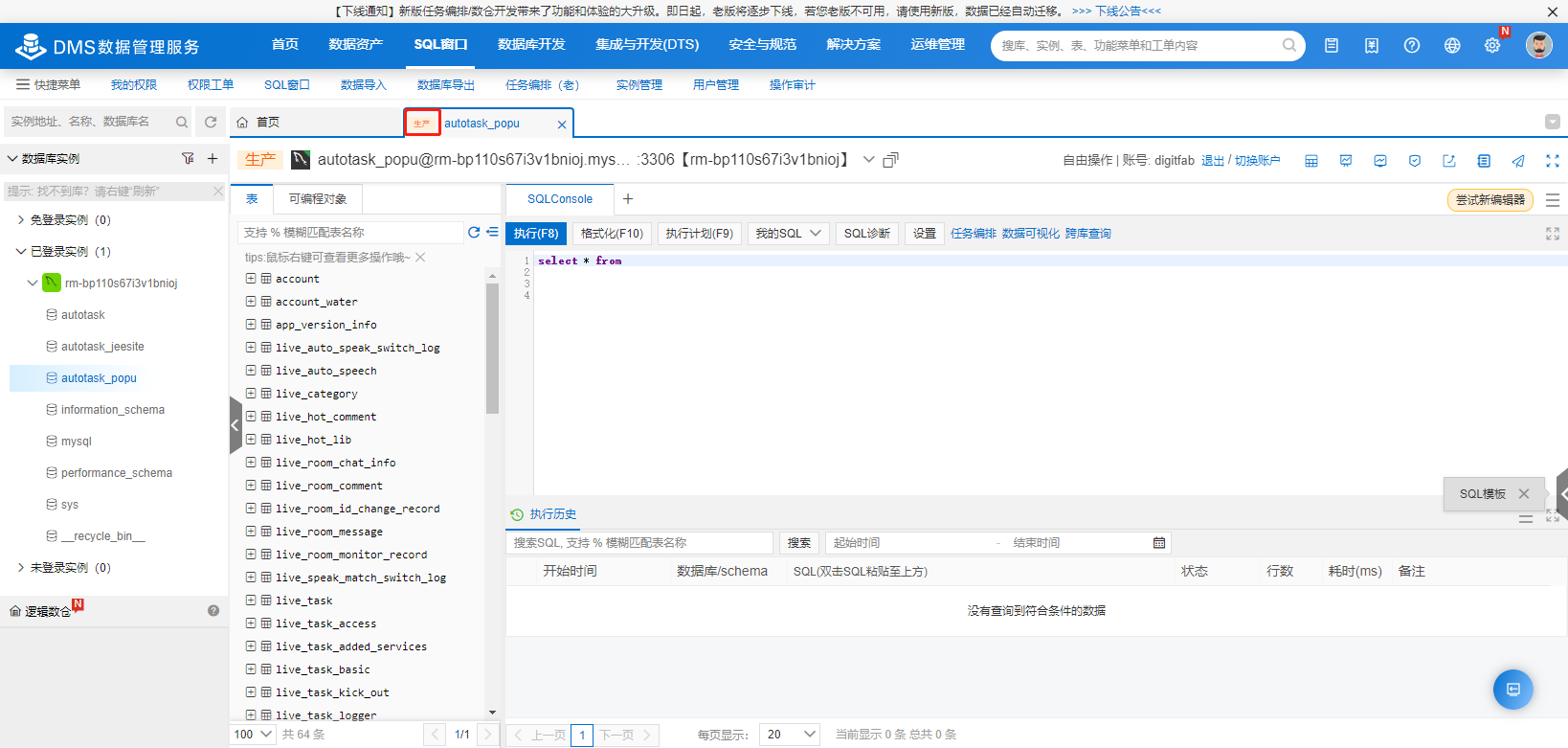Open the 数据资产 top menu
Image resolution: width=1568 pixels, height=748 pixels.
click(x=355, y=44)
